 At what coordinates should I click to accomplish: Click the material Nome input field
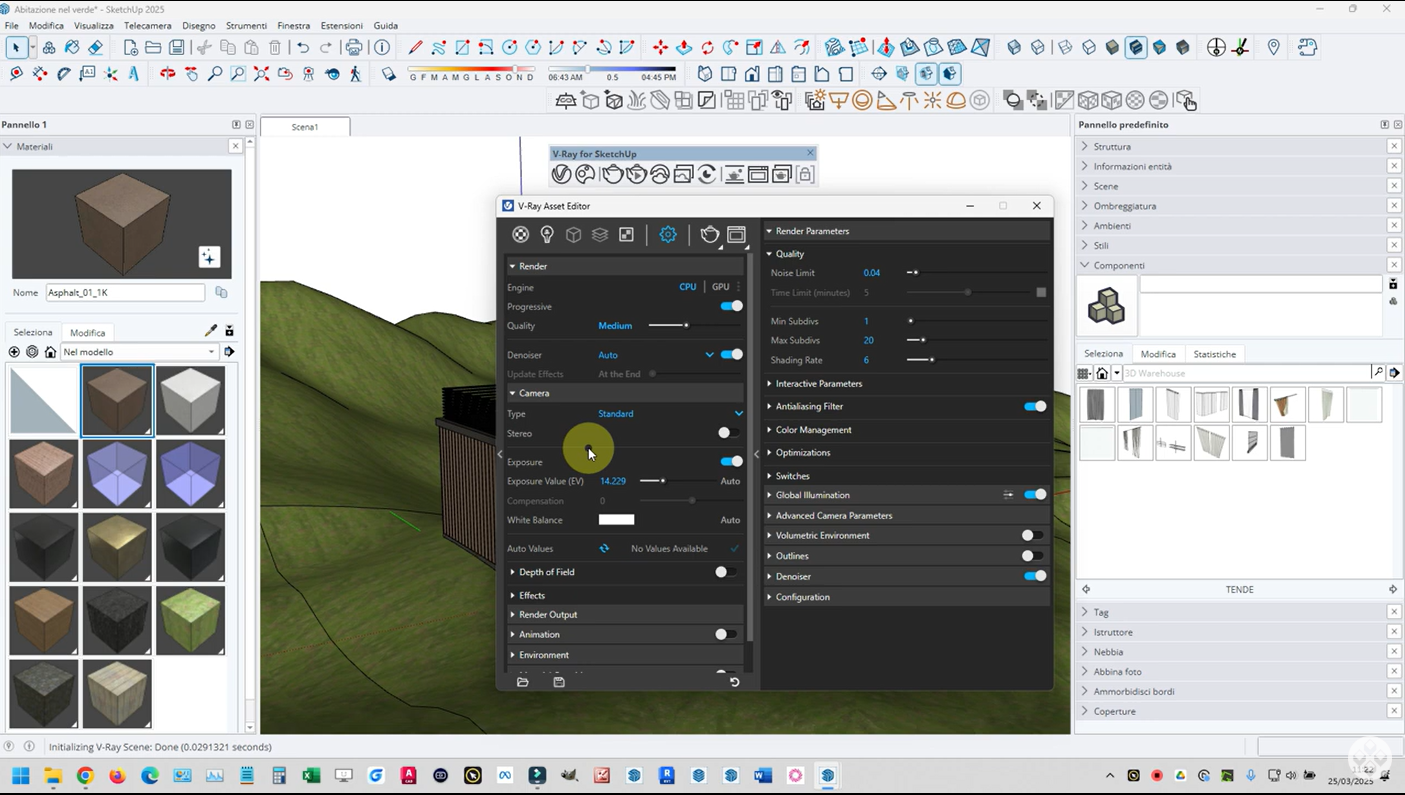(125, 293)
